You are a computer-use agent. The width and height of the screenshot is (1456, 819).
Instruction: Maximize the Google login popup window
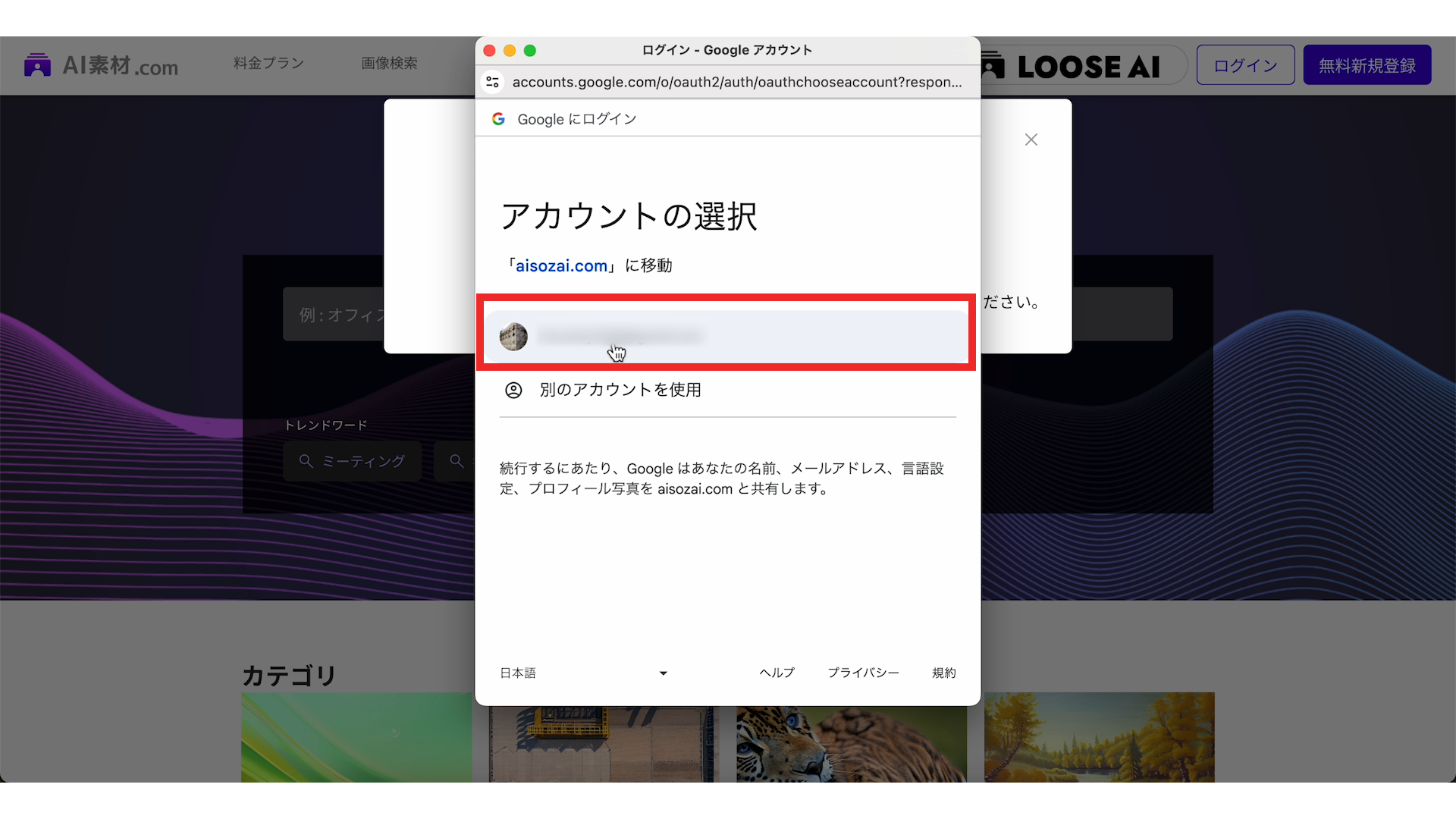coord(530,51)
